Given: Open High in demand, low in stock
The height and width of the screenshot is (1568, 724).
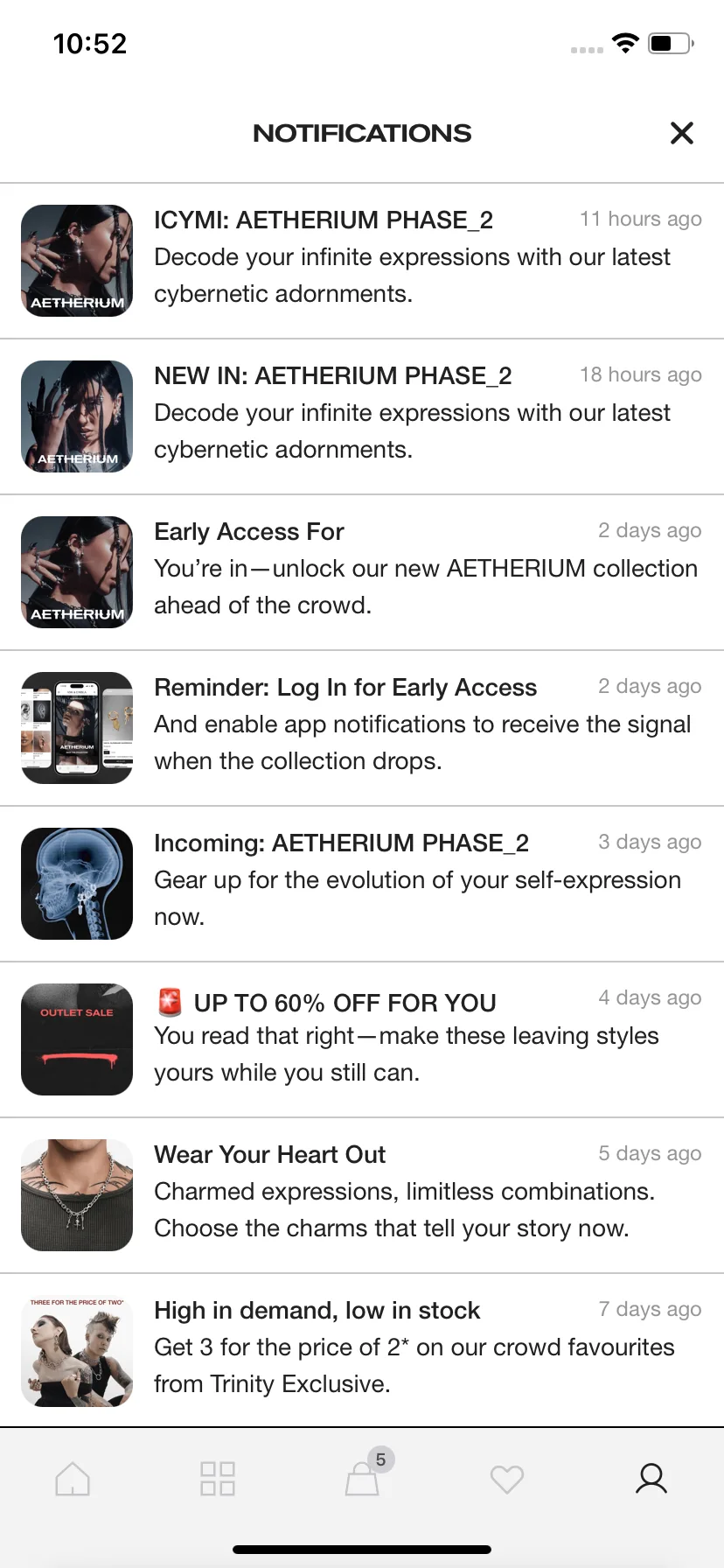Looking at the screenshot, I should tap(411, 1347).
